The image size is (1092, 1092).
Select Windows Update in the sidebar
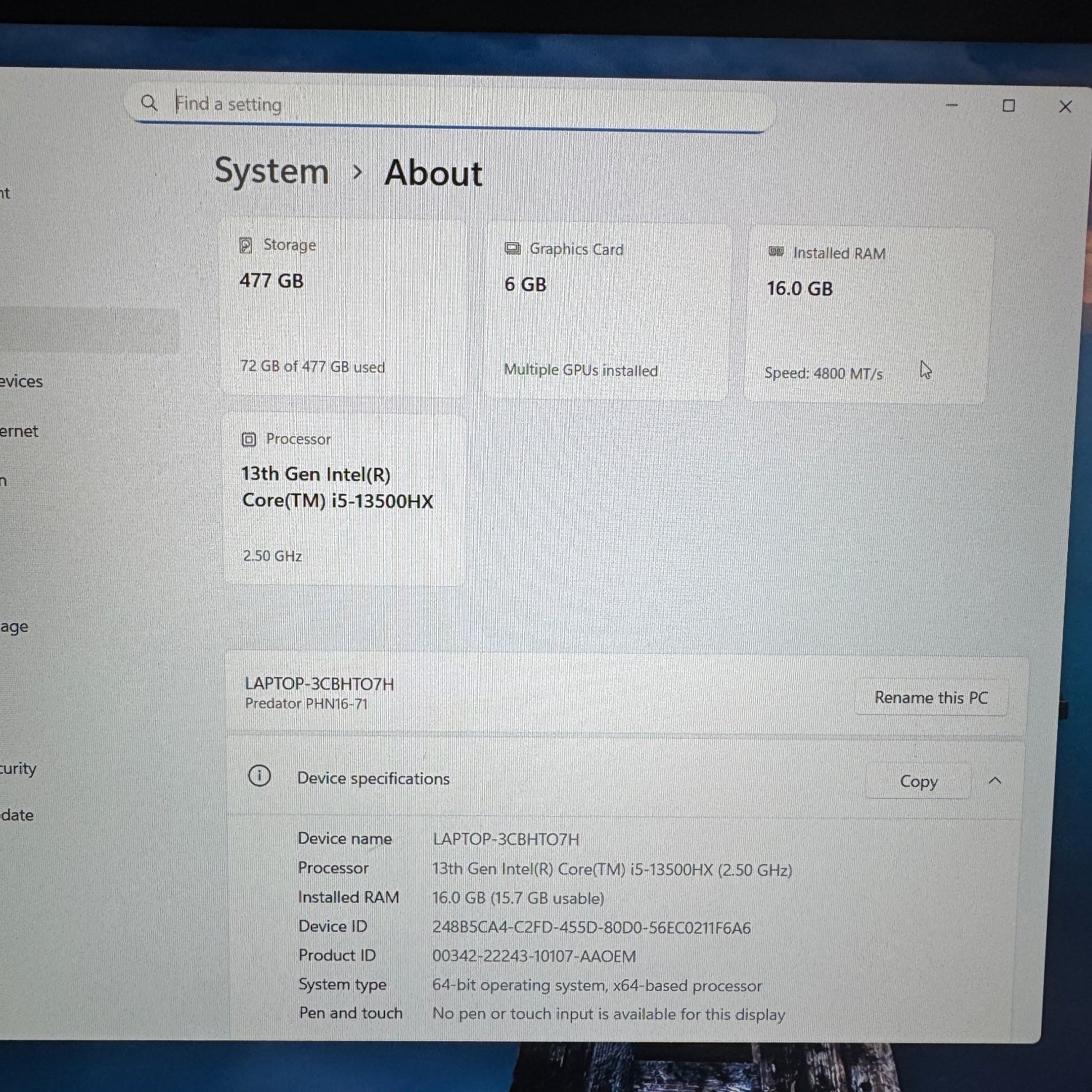[17, 815]
